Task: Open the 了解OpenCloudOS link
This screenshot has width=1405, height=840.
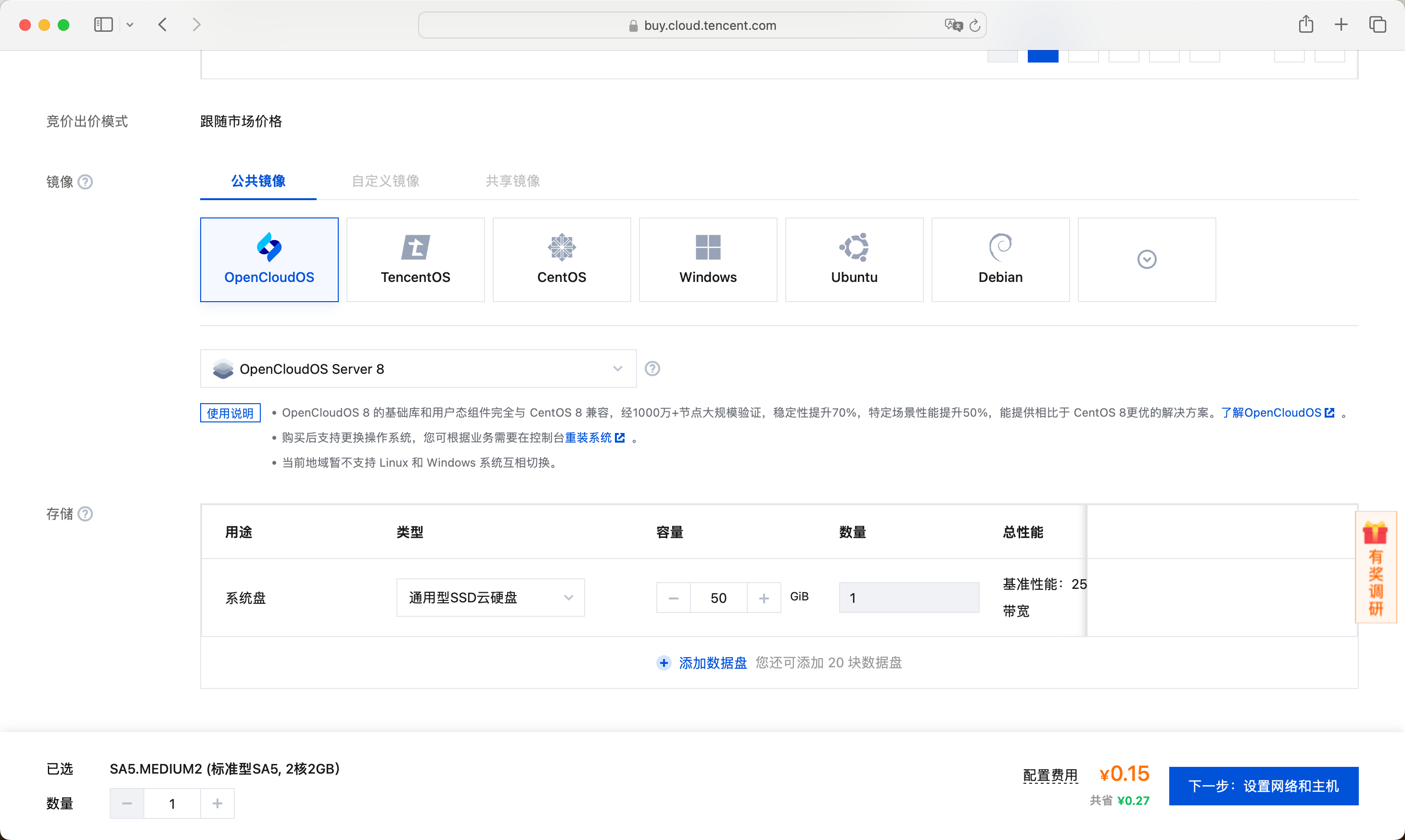Action: pyautogui.click(x=1277, y=412)
